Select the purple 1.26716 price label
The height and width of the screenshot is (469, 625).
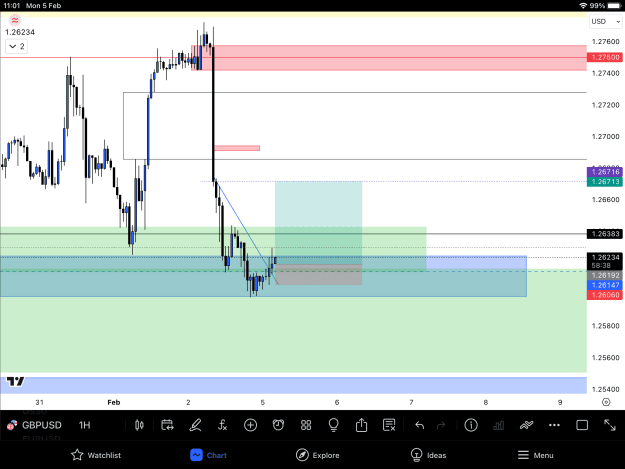coord(605,172)
